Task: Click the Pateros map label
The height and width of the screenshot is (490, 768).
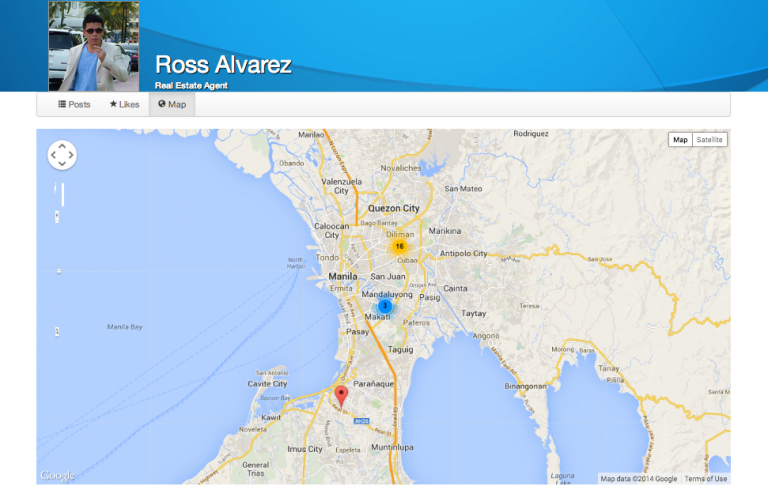Action: [x=417, y=323]
